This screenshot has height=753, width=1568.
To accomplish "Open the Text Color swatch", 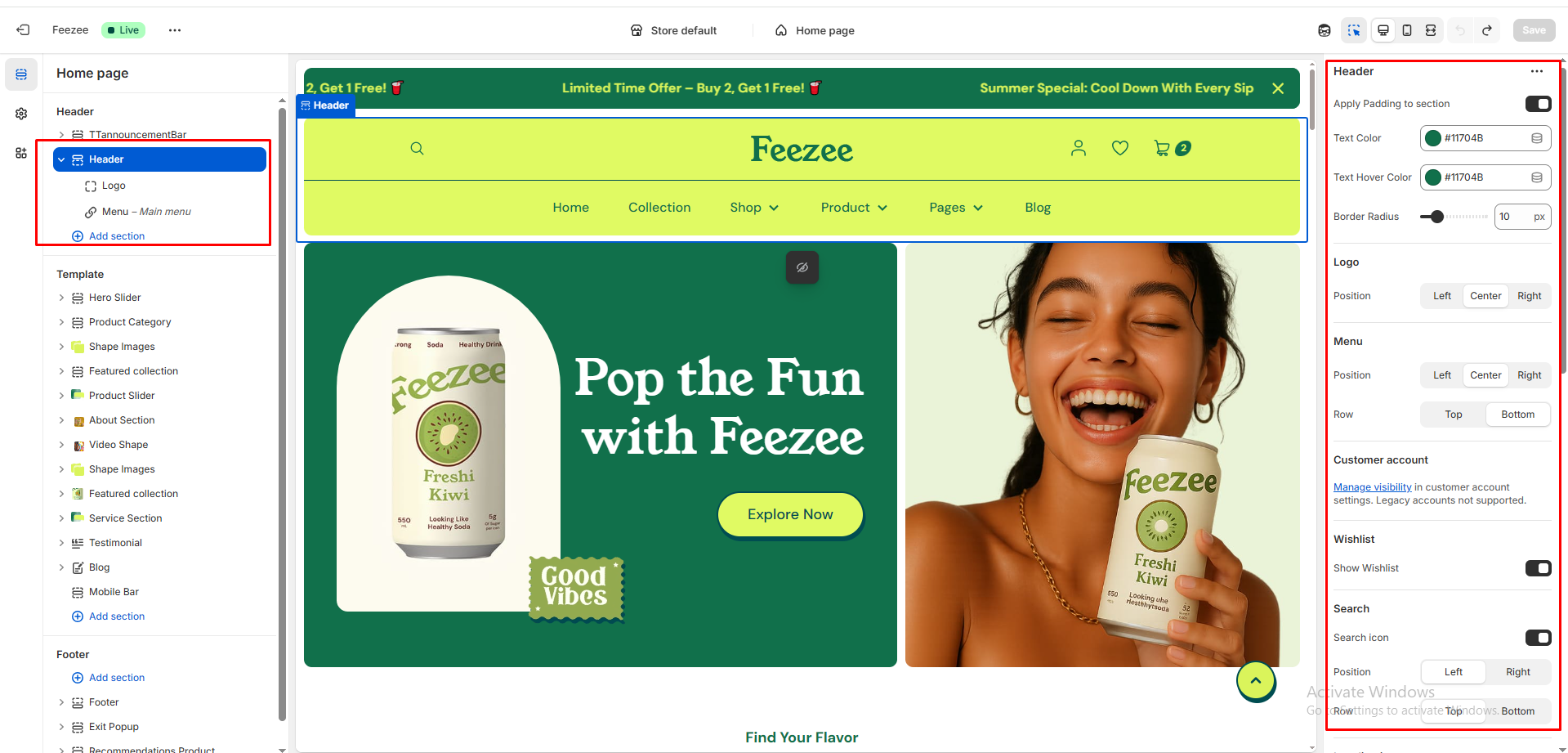I will (1433, 138).
